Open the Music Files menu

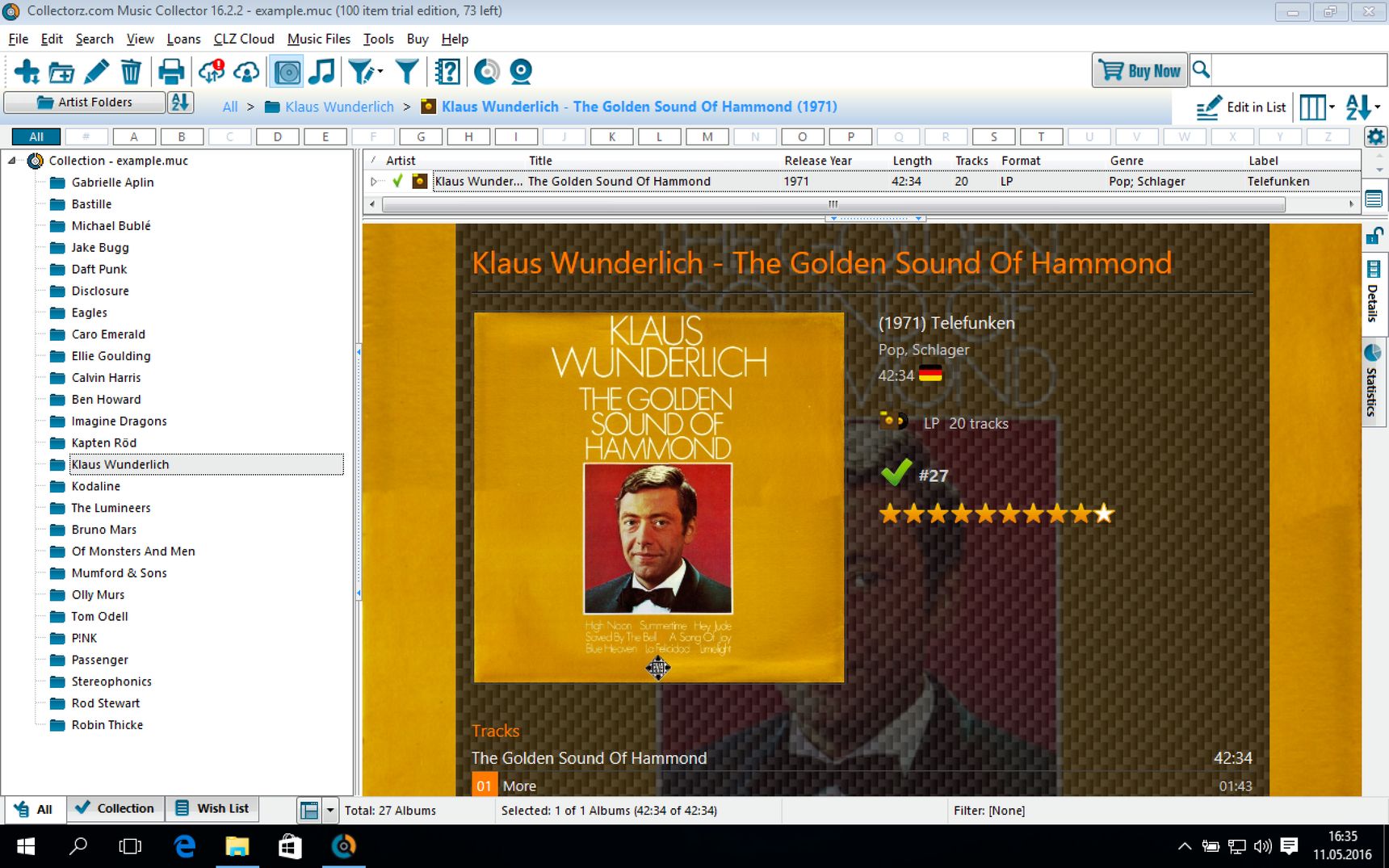pyautogui.click(x=319, y=39)
